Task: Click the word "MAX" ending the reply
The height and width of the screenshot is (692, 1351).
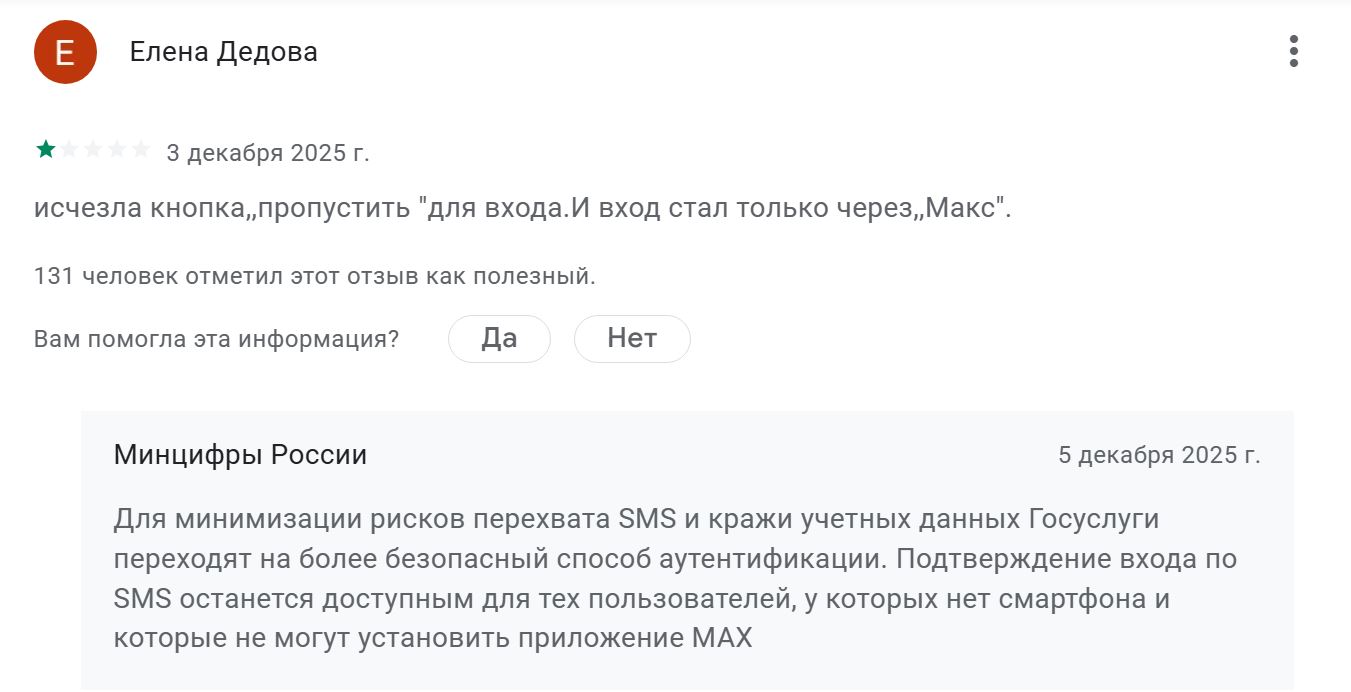Action: point(721,638)
